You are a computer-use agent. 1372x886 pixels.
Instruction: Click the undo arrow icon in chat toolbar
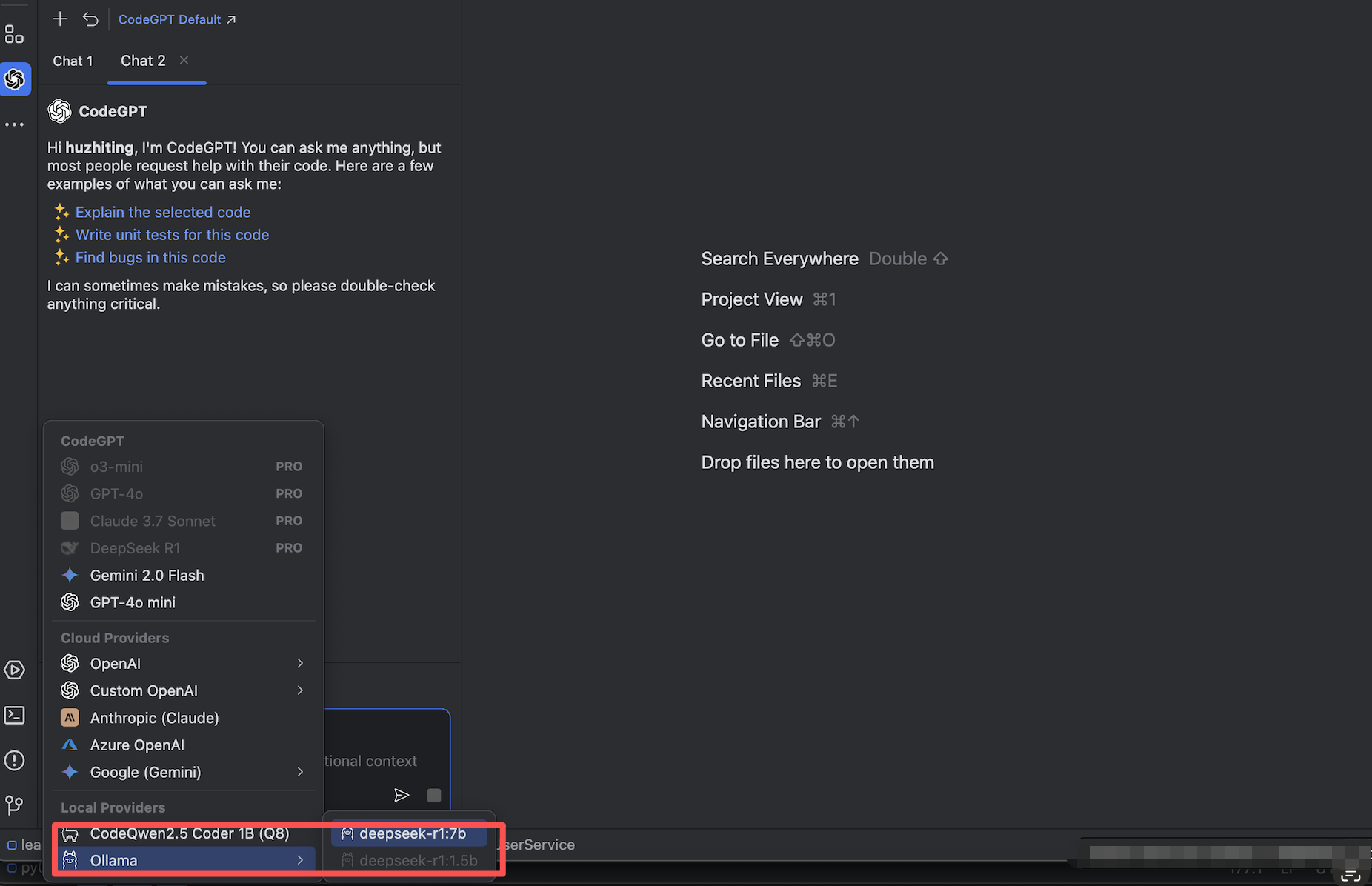[x=90, y=19]
